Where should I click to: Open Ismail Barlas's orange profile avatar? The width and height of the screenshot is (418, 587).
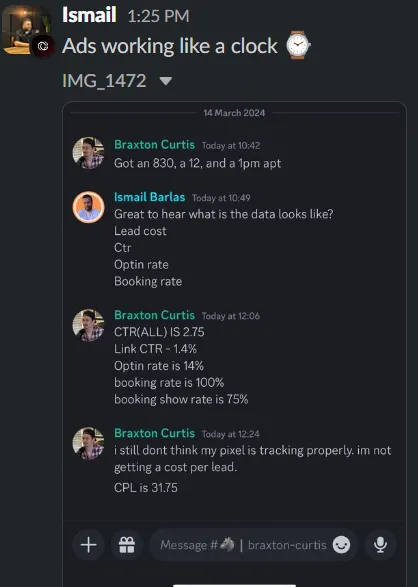click(88, 207)
